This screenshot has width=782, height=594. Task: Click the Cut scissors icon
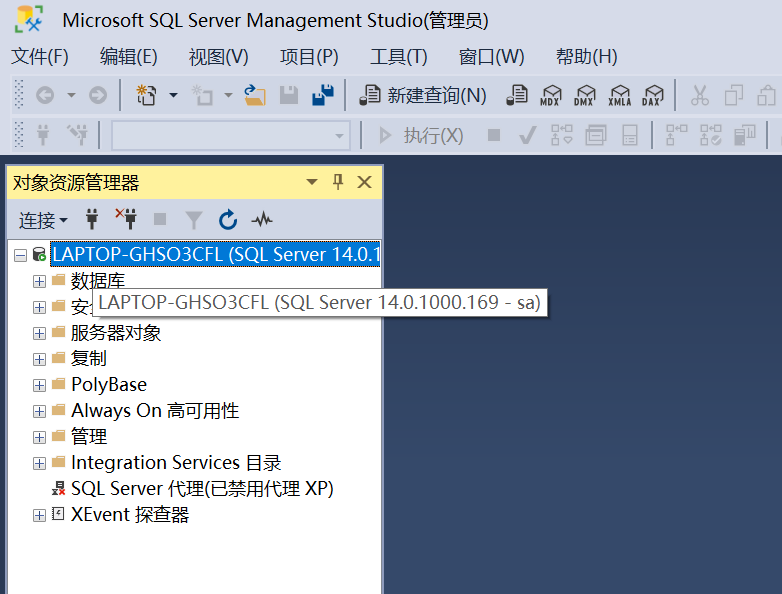(x=700, y=95)
